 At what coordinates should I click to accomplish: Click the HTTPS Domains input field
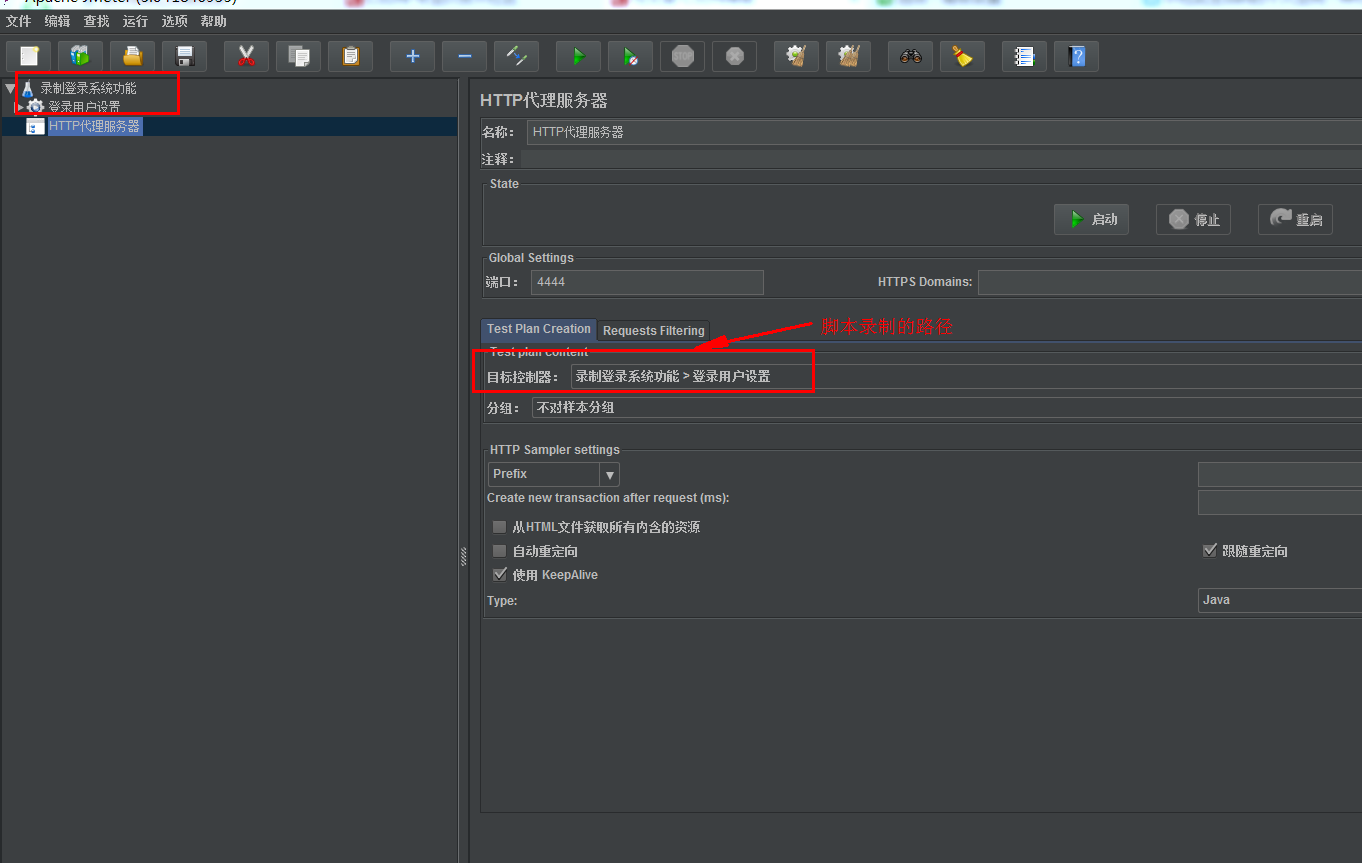tap(1170, 282)
